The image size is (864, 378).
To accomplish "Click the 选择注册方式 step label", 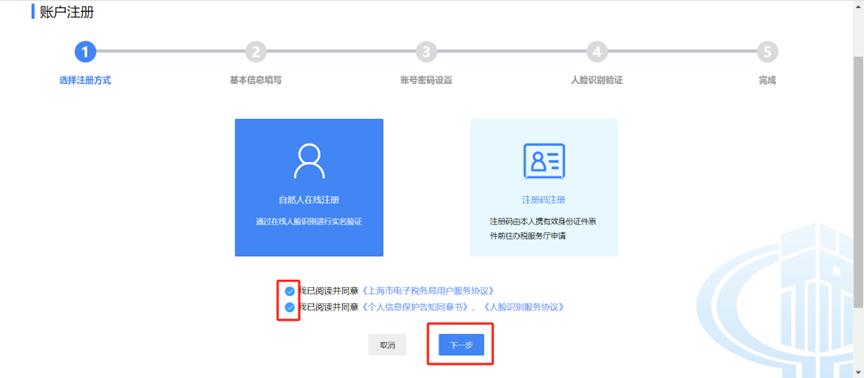I will 85,80.
